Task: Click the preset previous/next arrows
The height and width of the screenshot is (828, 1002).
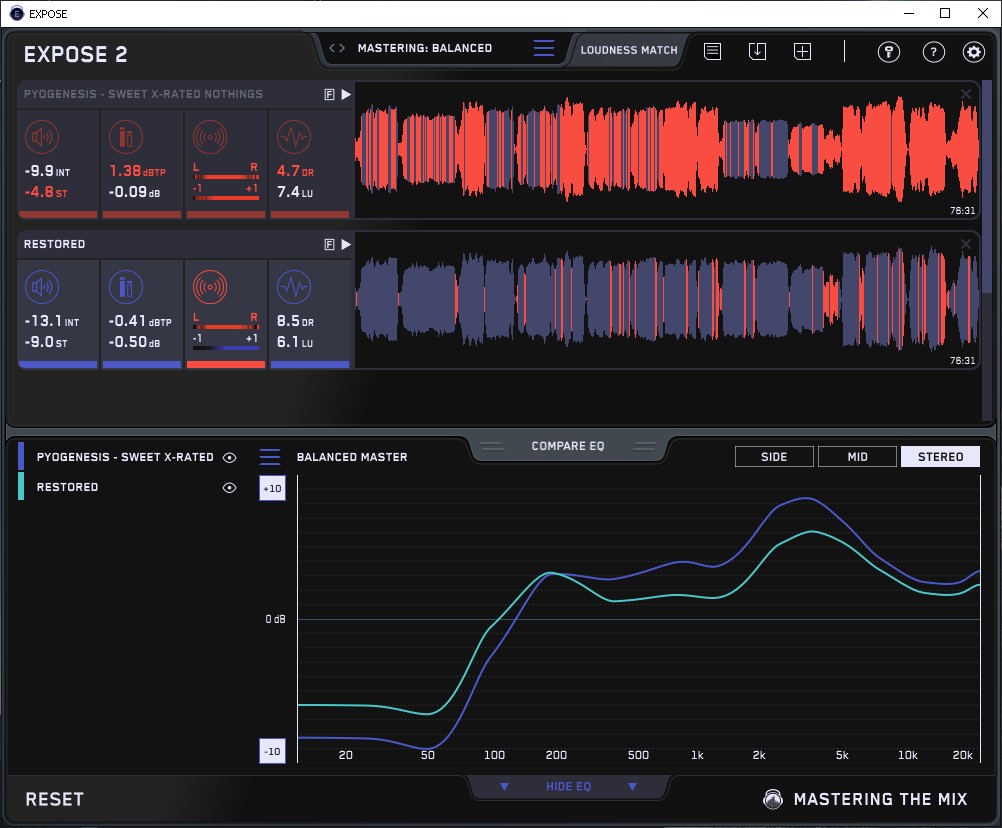Action: click(x=337, y=48)
